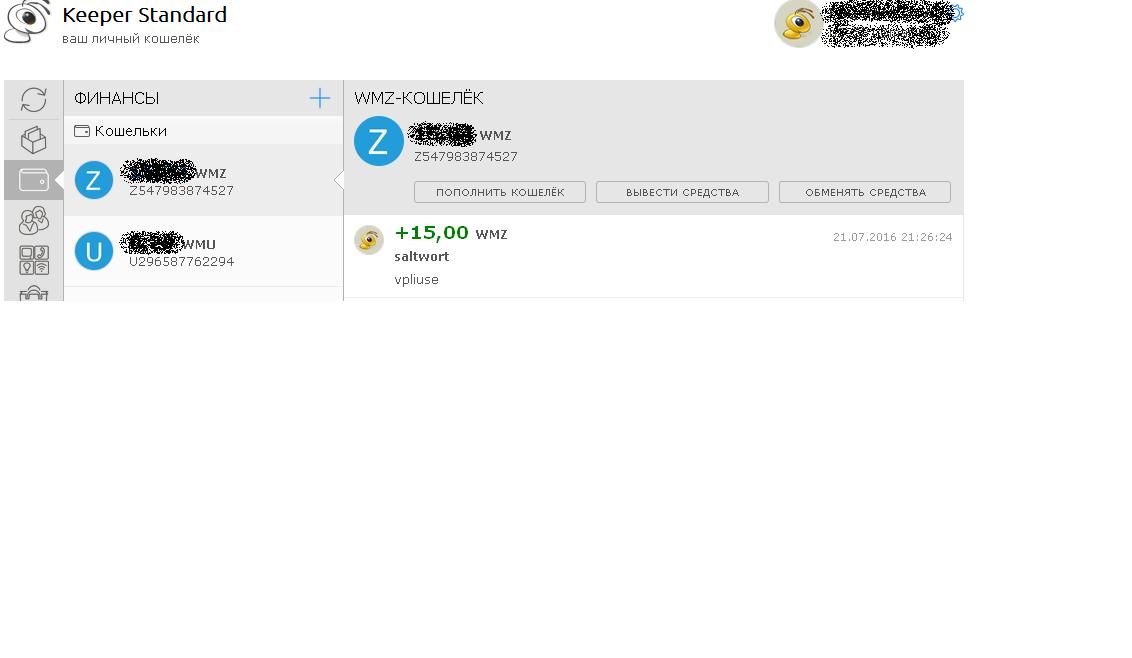Select the WMZ wallet Z547983874527

tap(204, 180)
